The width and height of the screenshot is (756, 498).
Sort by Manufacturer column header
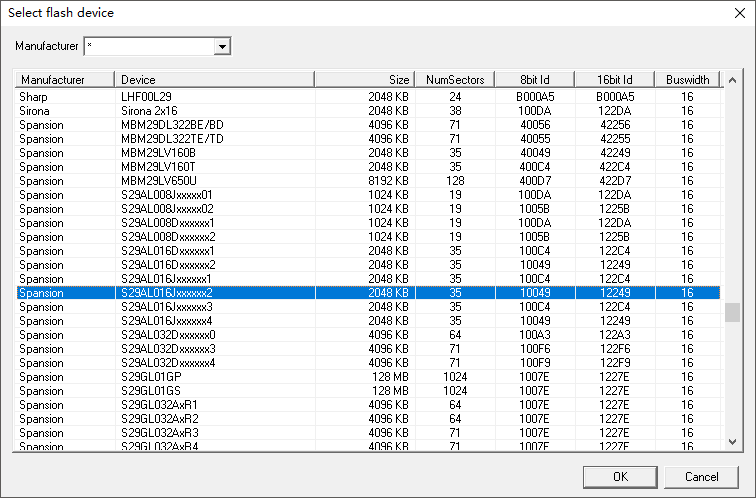pyautogui.click(x=65, y=80)
